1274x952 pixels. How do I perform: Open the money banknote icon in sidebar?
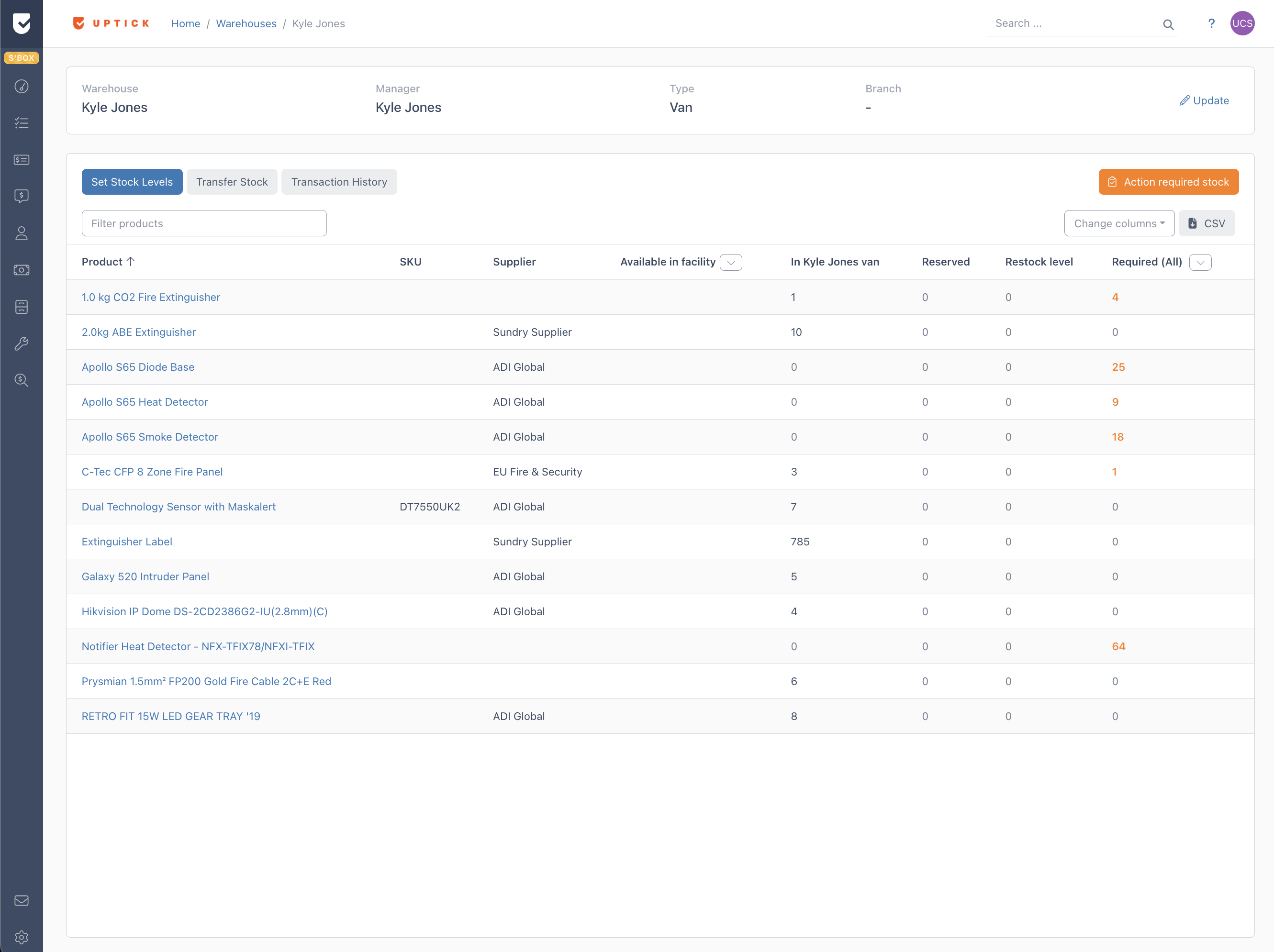(22, 270)
